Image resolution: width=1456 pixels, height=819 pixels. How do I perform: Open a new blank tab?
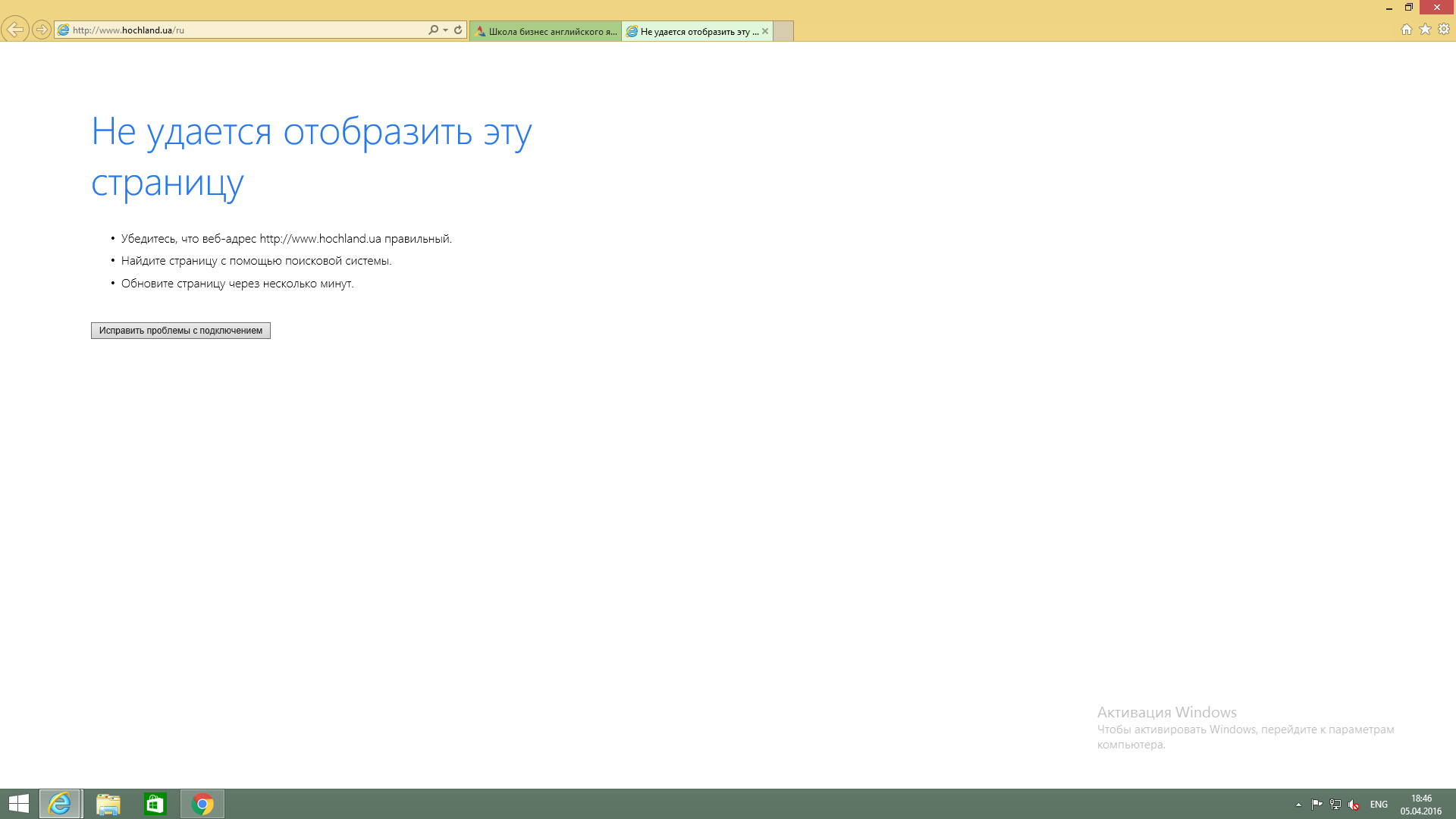783,31
